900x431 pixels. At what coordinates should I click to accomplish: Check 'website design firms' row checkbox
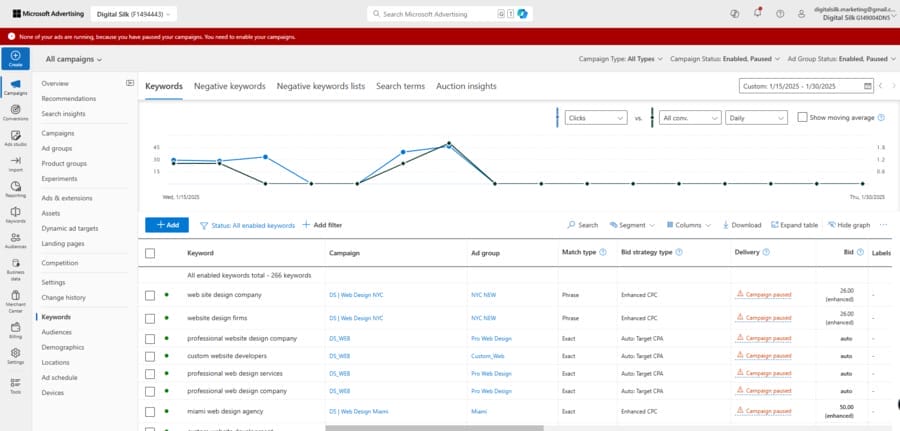150,318
